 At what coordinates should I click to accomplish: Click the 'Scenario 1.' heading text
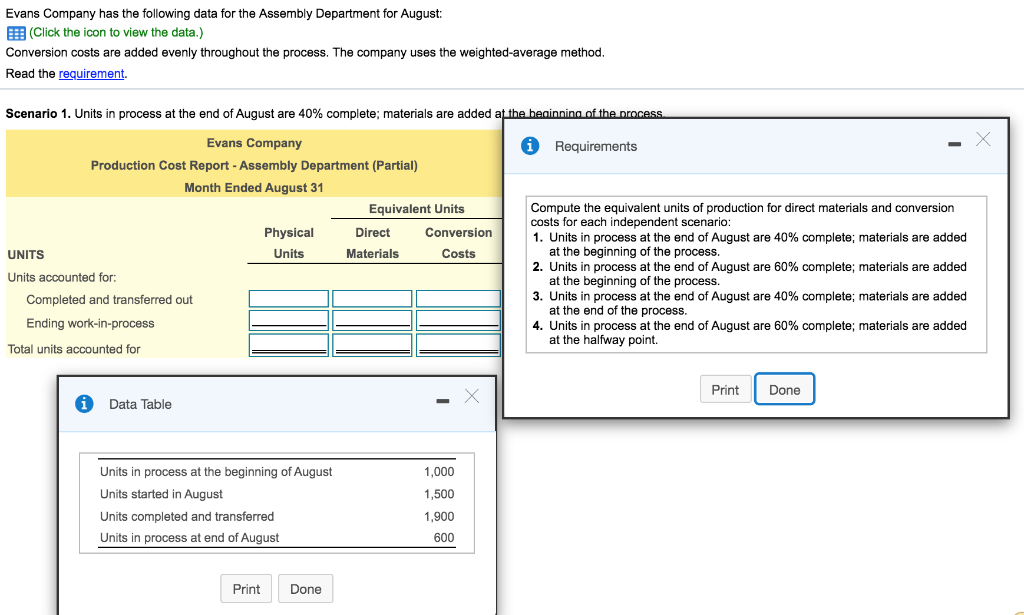coord(38,114)
